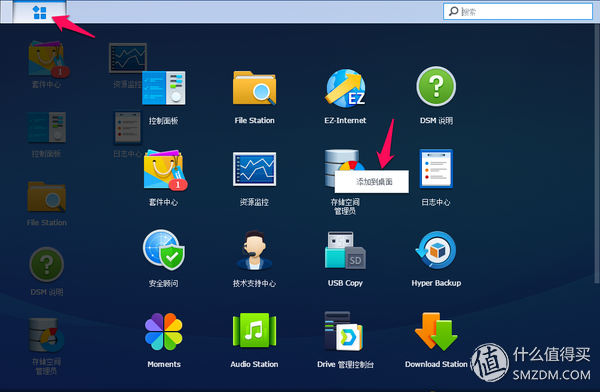Launch Security Advisor (安全顾问)
The width and height of the screenshot is (600, 392).
click(164, 250)
